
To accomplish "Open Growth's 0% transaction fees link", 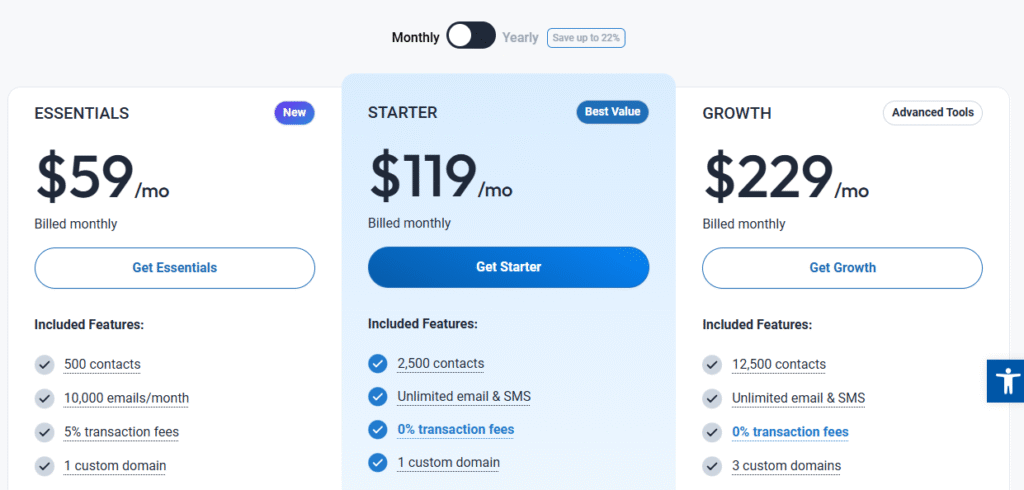I will click(790, 432).
